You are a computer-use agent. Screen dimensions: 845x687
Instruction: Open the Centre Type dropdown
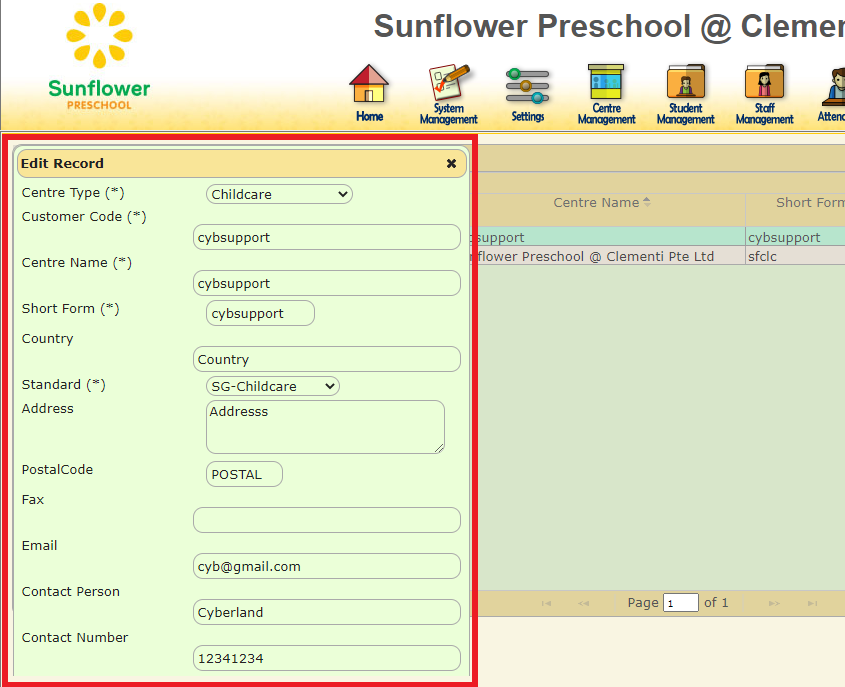click(x=279, y=194)
